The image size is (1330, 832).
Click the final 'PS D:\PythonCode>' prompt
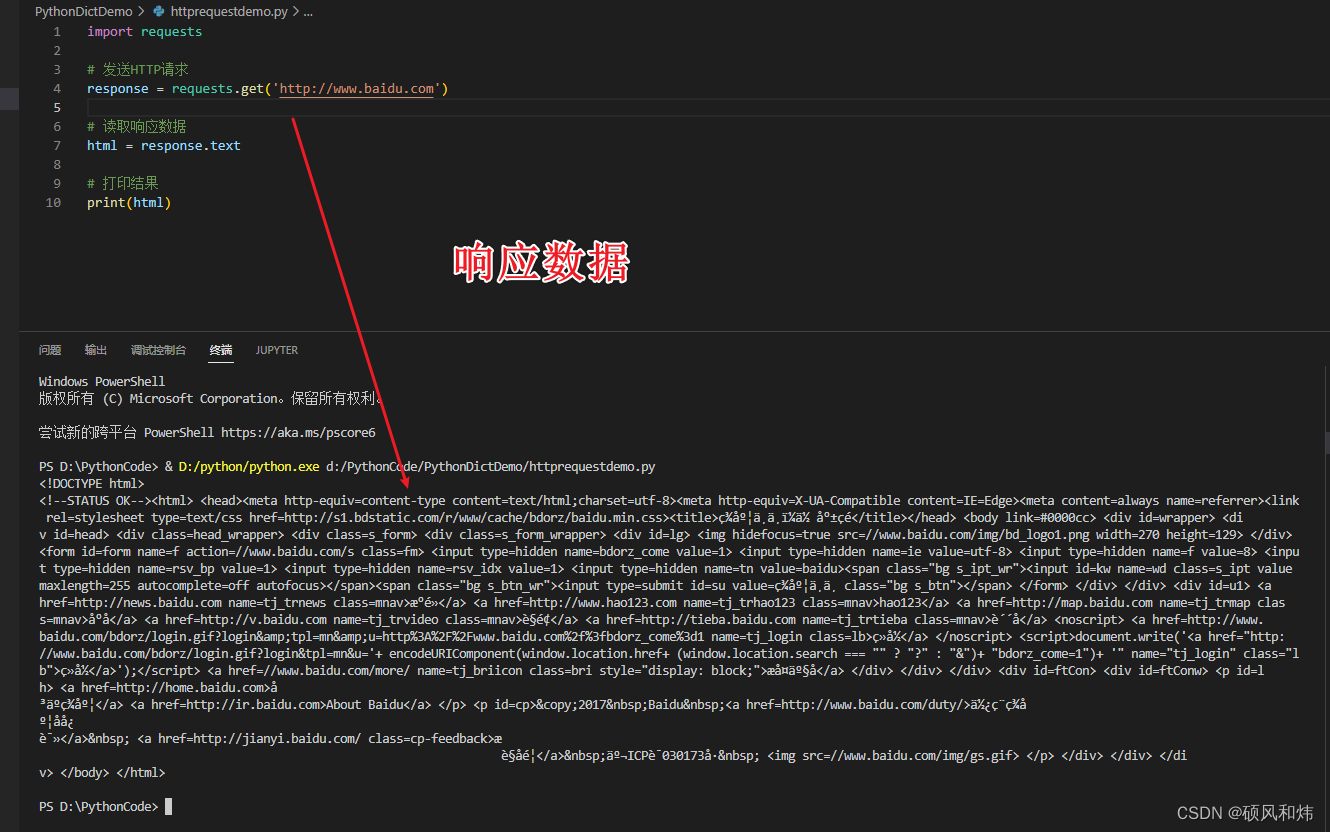coord(99,806)
